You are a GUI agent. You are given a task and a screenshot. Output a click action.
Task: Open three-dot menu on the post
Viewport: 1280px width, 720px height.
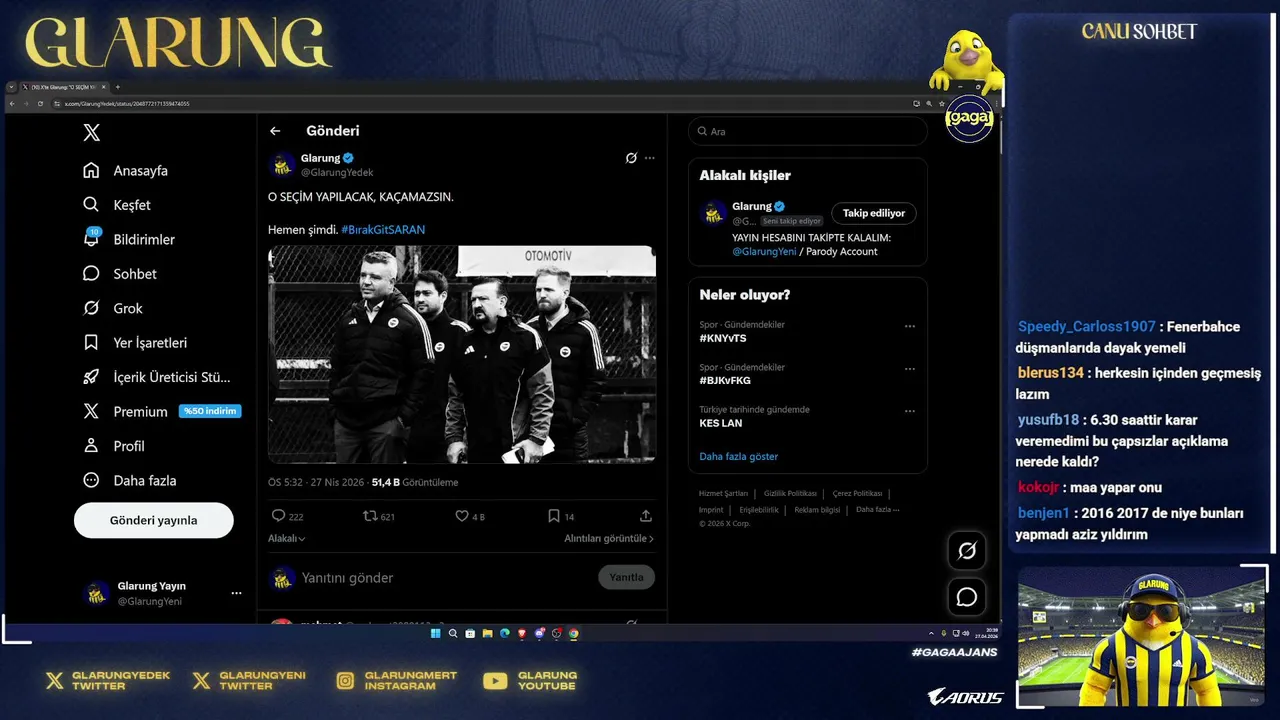pos(650,158)
